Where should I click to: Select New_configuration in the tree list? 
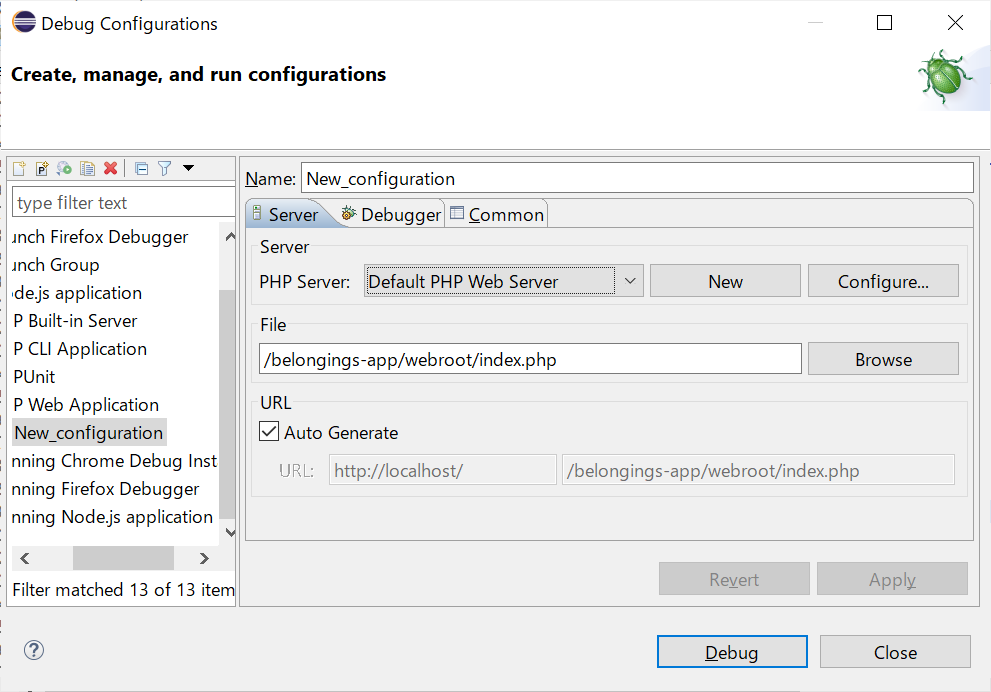click(88, 433)
